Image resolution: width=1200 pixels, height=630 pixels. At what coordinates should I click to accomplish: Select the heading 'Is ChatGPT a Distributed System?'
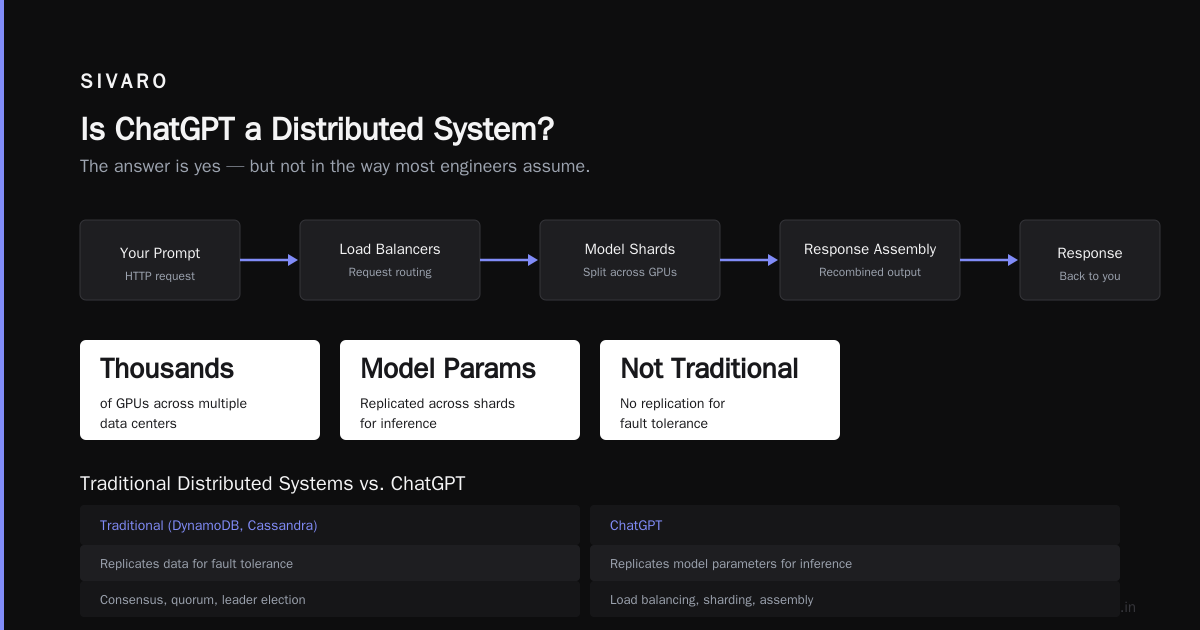317,129
